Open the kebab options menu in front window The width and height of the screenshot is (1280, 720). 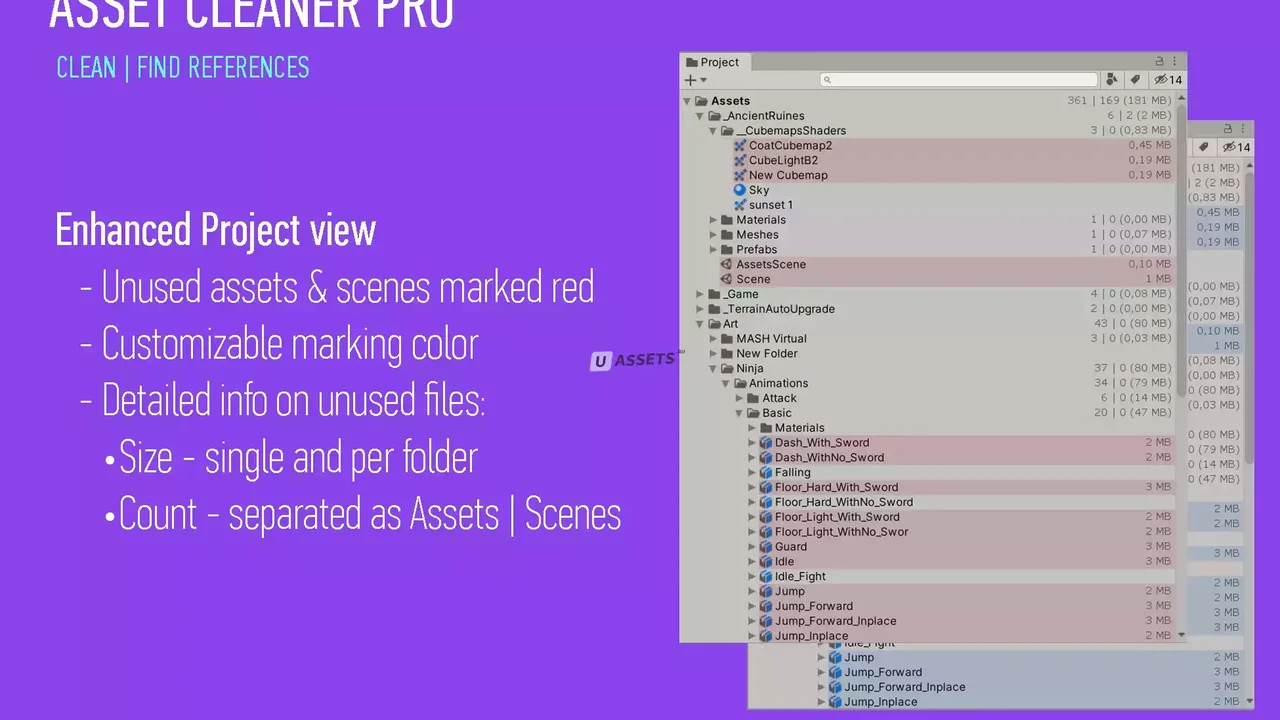(x=1176, y=62)
